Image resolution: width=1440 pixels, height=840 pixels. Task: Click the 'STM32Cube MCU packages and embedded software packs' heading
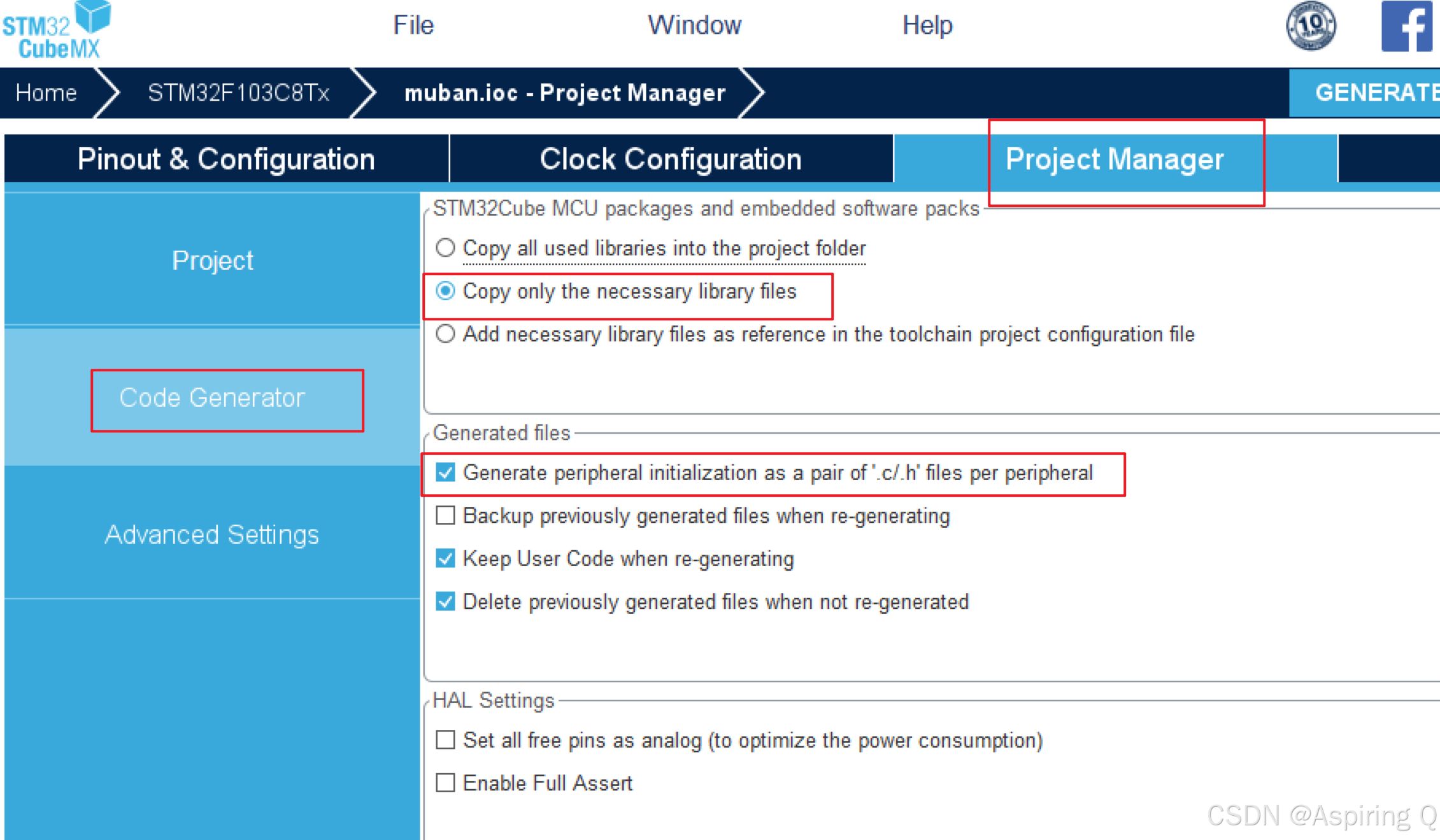tap(706, 209)
